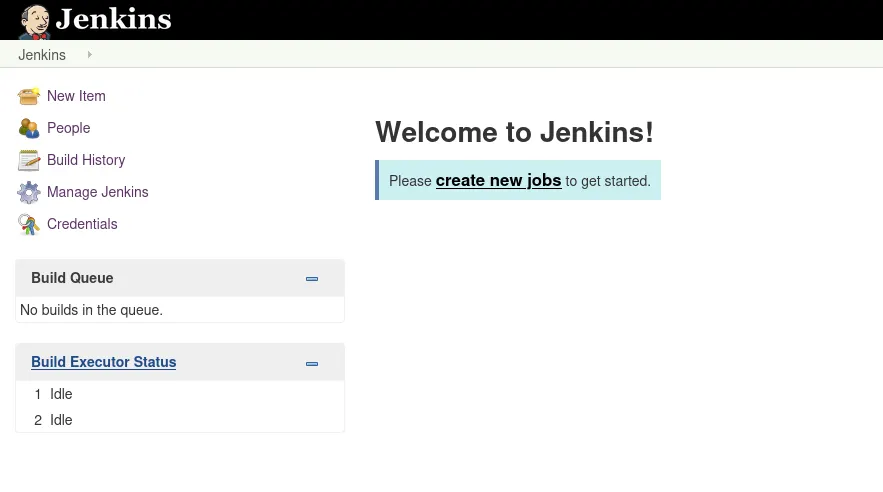Open the People link
Viewport: 883px width, 492px height.
(x=68, y=128)
